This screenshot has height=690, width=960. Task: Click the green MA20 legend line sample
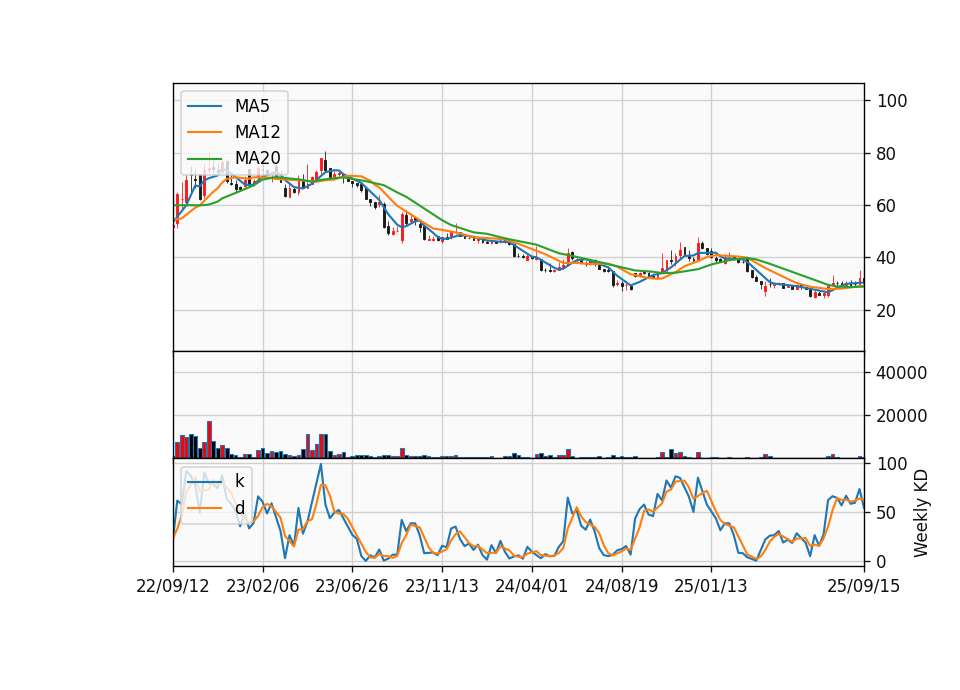pos(204,158)
